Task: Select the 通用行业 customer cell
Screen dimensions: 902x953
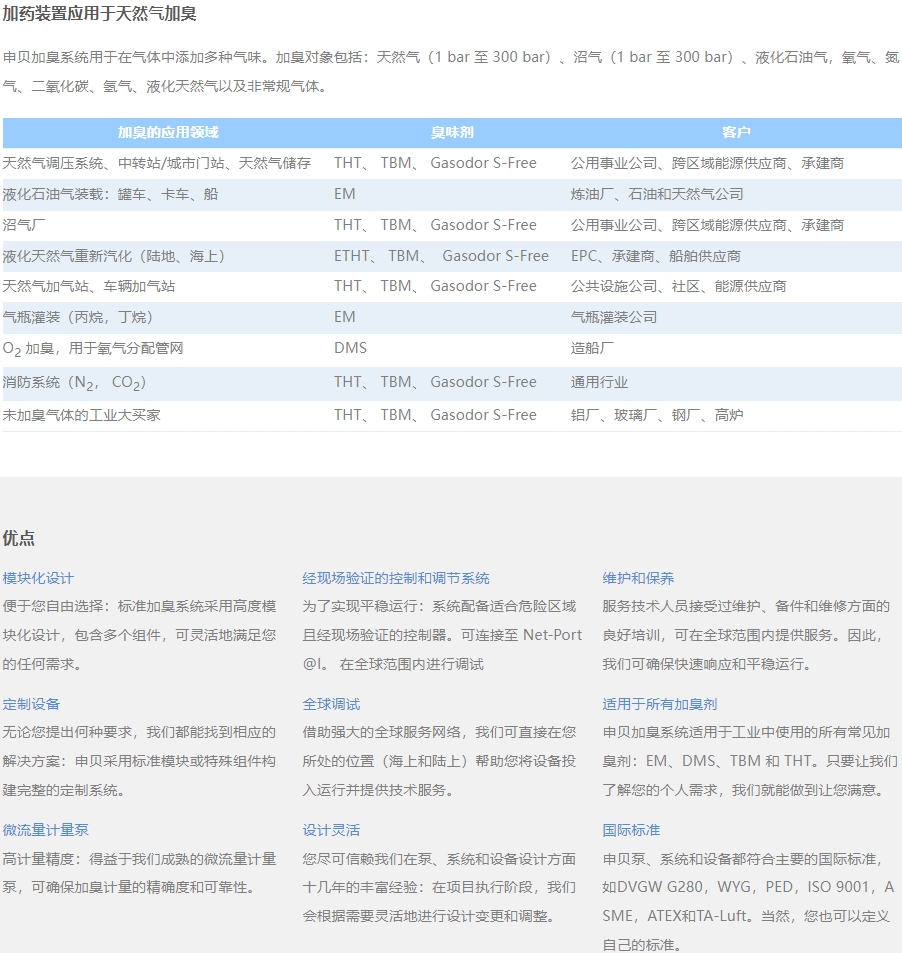Action: (599, 382)
